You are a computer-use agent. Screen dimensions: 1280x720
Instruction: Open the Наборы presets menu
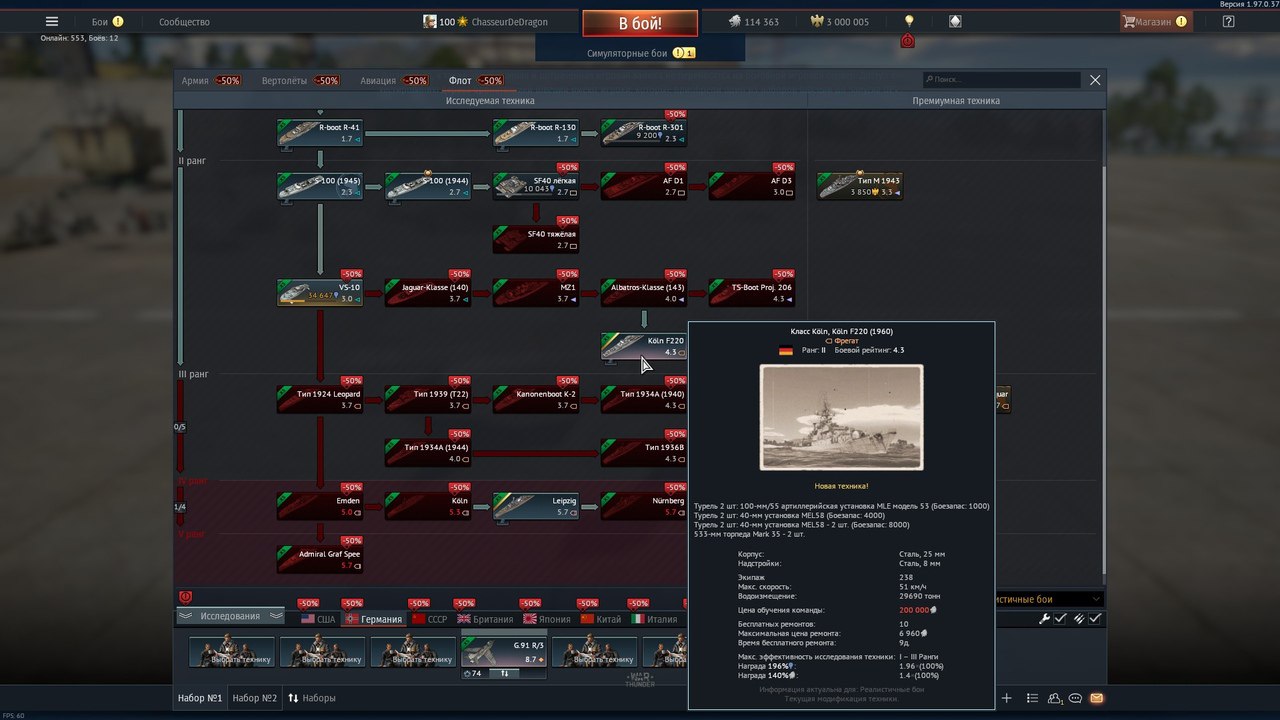(311, 698)
